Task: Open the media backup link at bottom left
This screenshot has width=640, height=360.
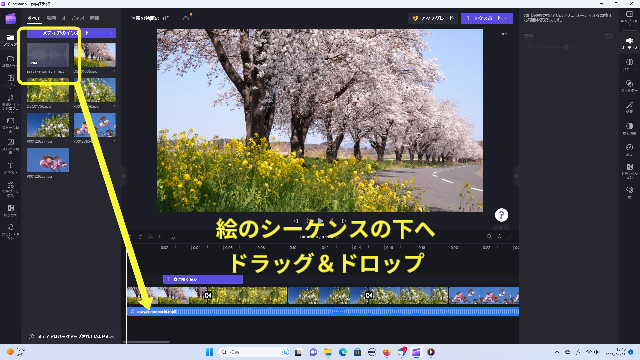Action: click(72, 336)
